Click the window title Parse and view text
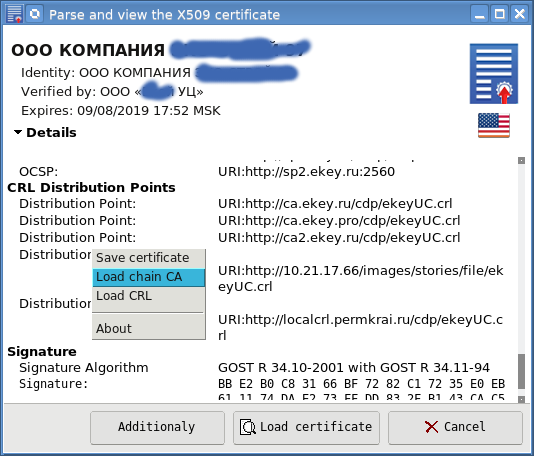The height and width of the screenshot is (456, 534). pyautogui.click(x=164, y=15)
